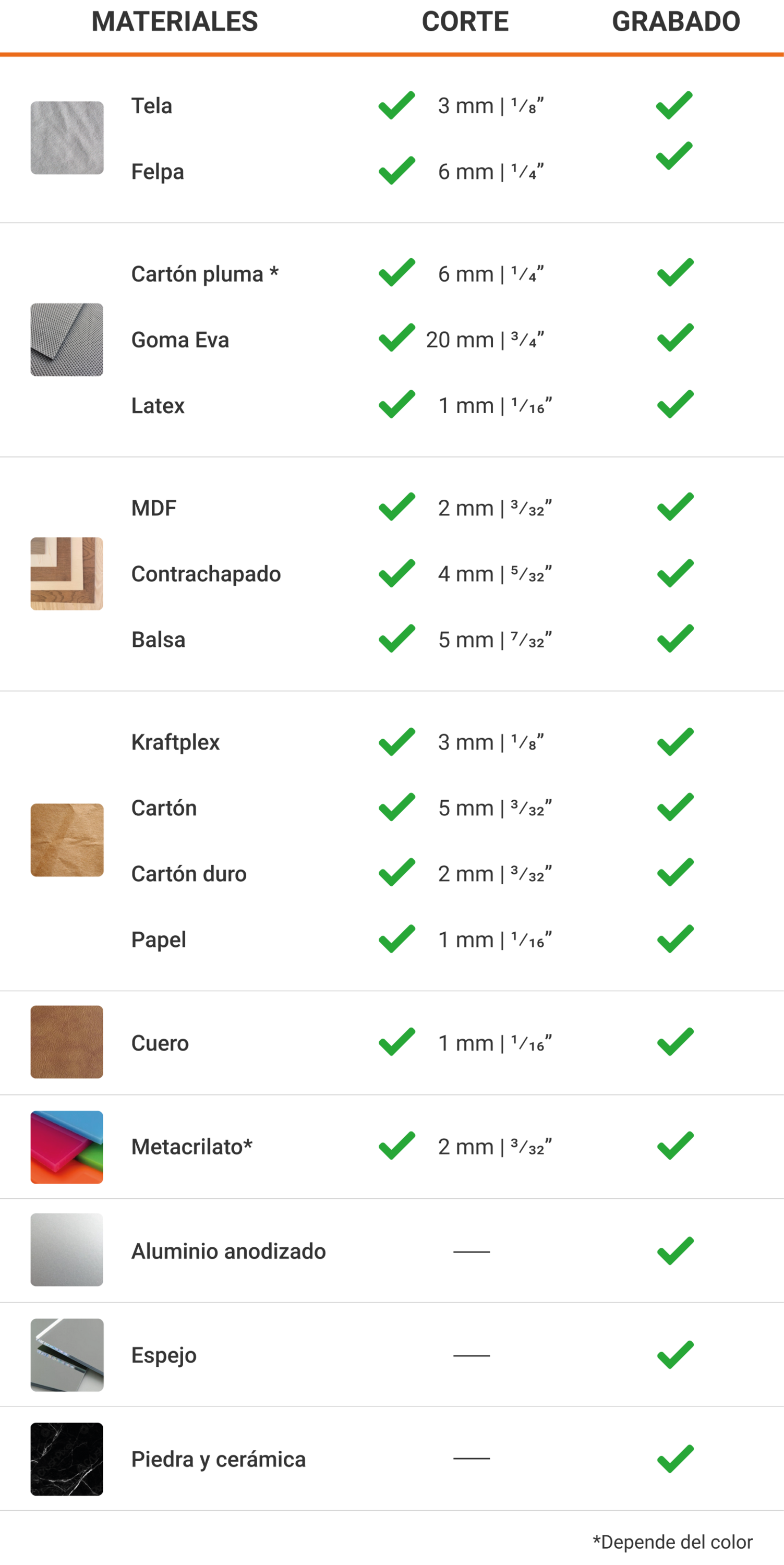Click the engraving checkmark for Goma Eva
Viewport: 784px width, 1565px height.
point(674,338)
